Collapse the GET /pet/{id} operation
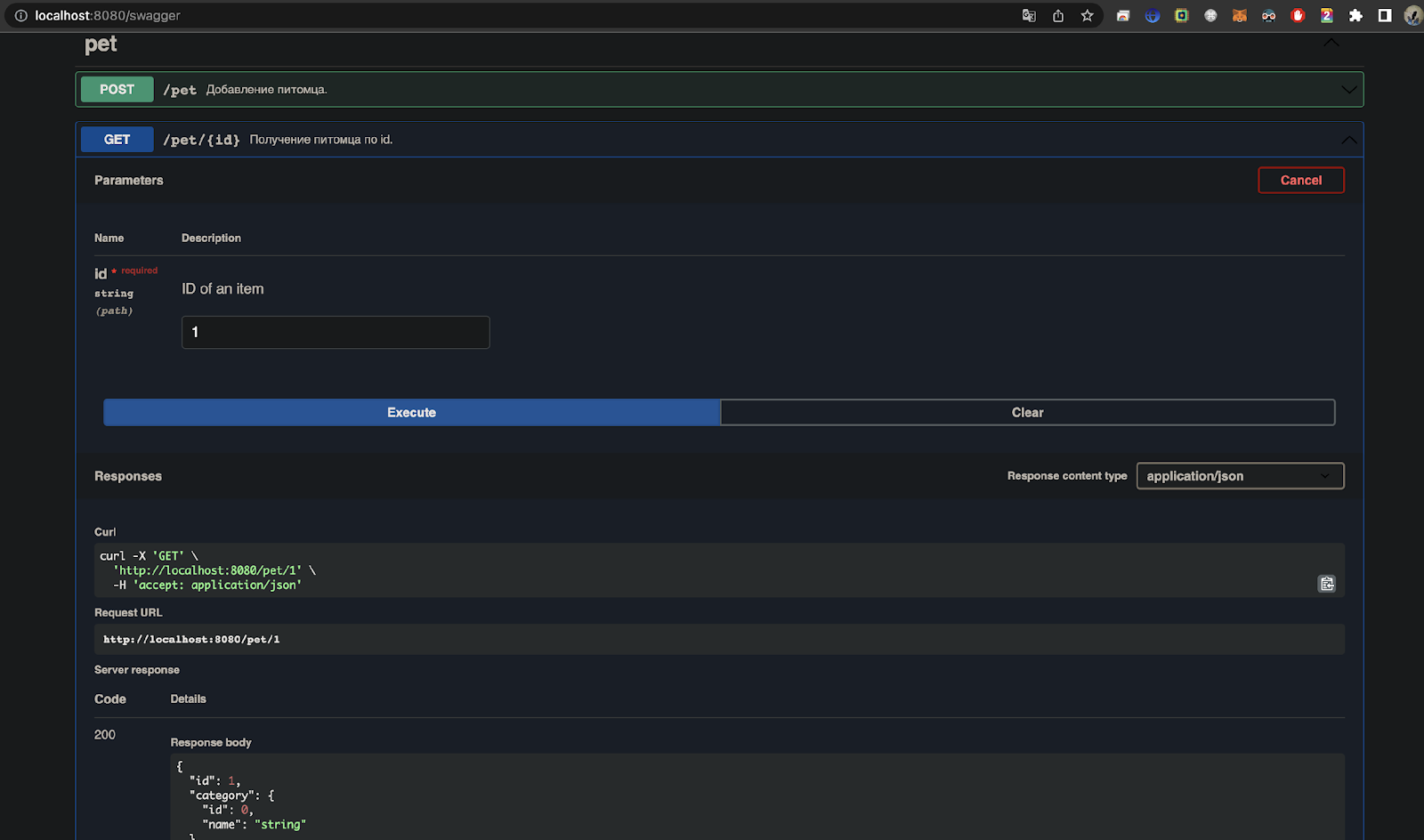 point(1348,140)
